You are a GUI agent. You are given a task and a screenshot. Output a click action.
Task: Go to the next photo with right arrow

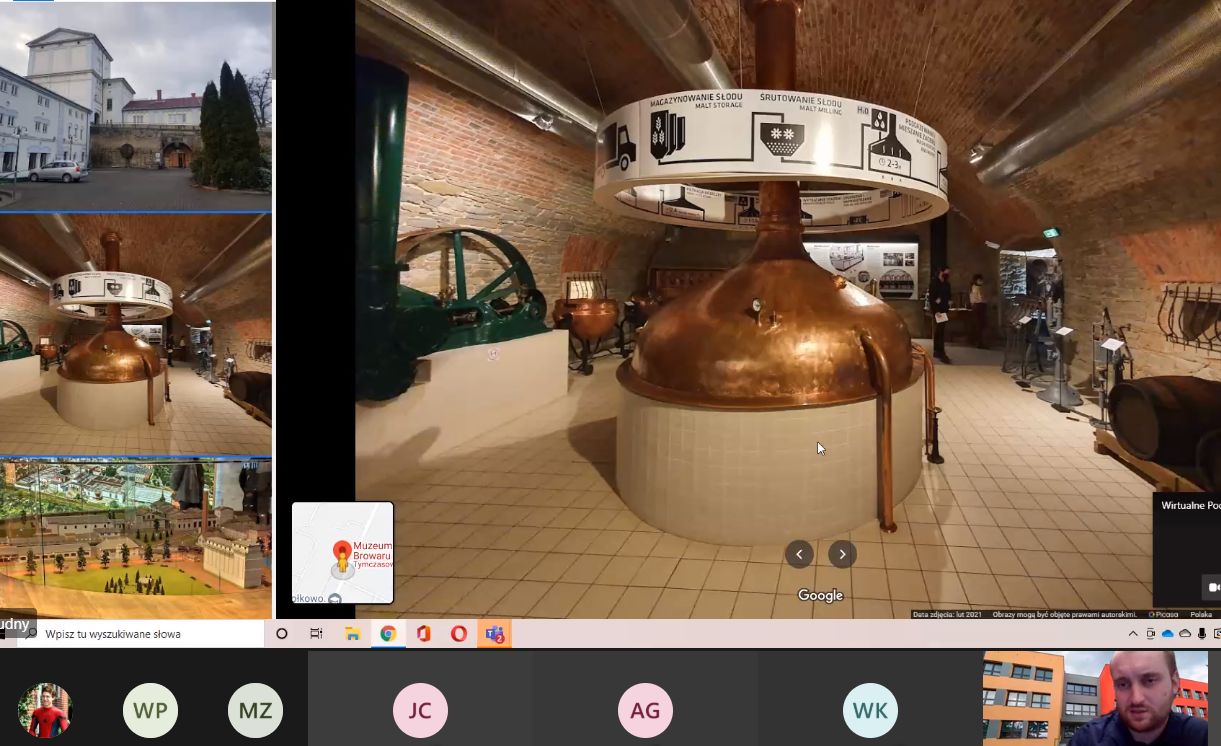[842, 554]
